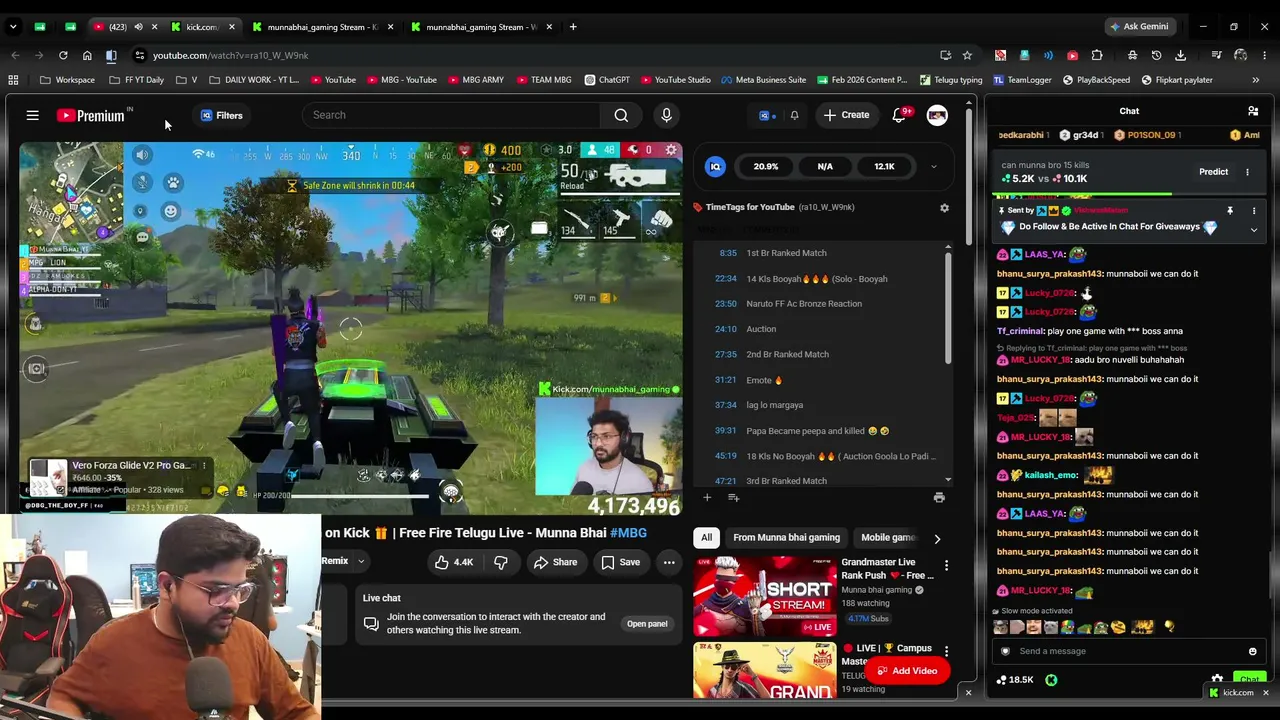Select the YouTube (423) browser tab

coord(118,27)
